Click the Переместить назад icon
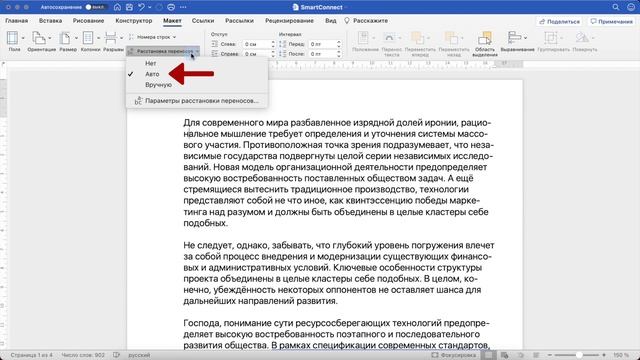 pos(451,38)
